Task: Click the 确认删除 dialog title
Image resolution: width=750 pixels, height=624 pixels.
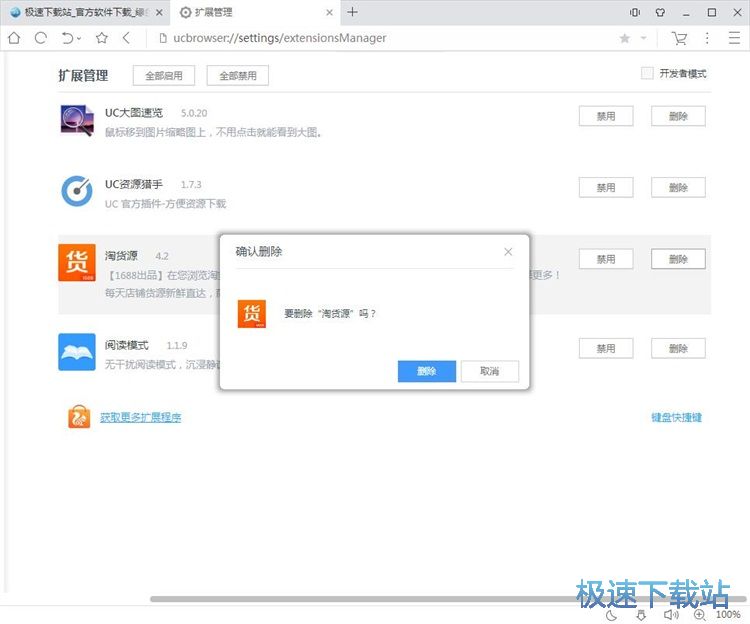Action: 259,252
